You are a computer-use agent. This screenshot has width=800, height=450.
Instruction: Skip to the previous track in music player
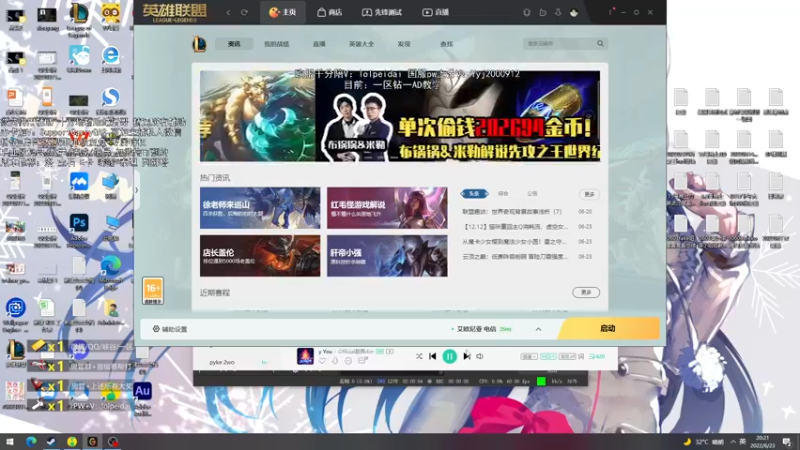[x=433, y=356]
